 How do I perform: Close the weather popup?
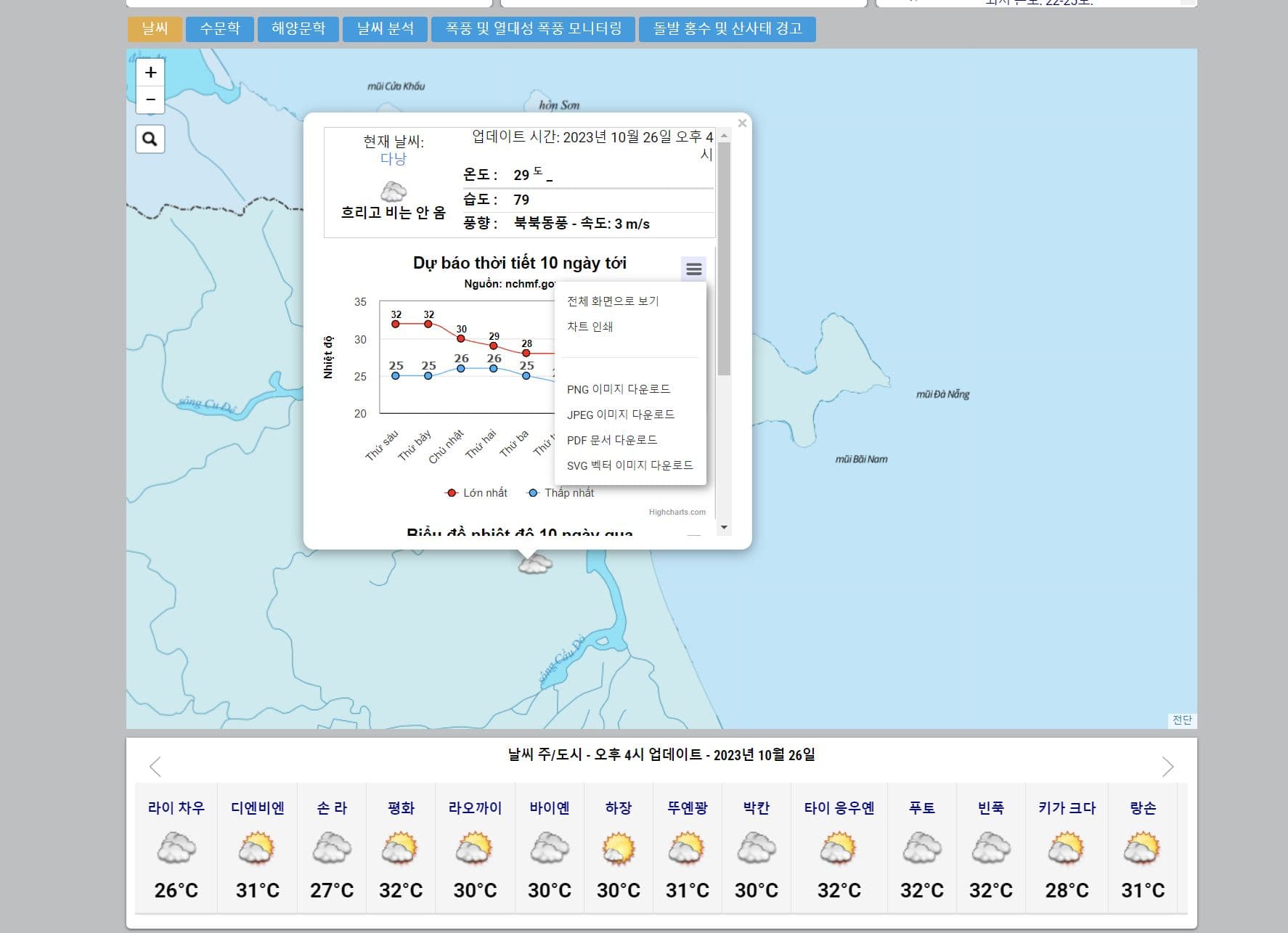pyautogui.click(x=742, y=123)
